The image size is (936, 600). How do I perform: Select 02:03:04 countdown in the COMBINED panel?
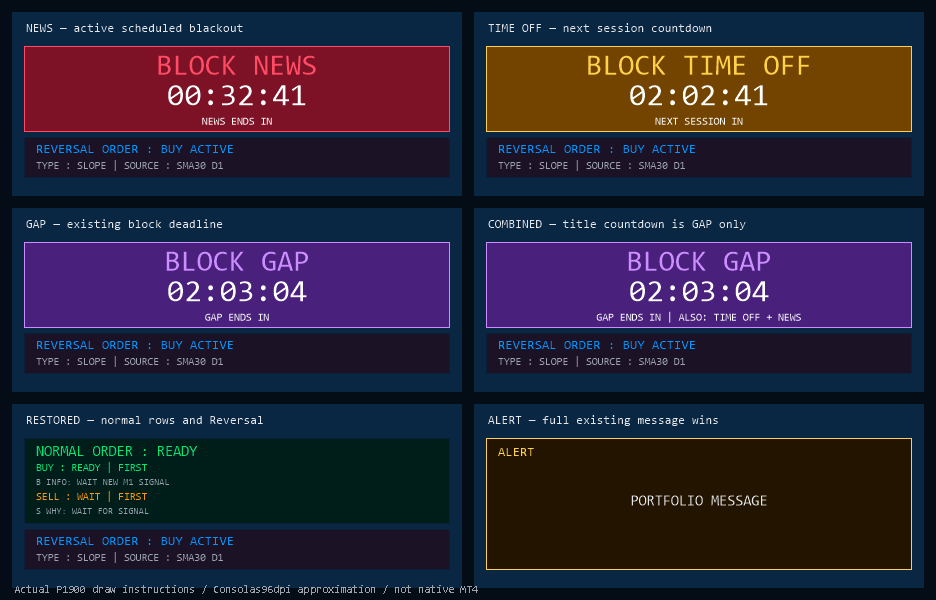[698, 291]
